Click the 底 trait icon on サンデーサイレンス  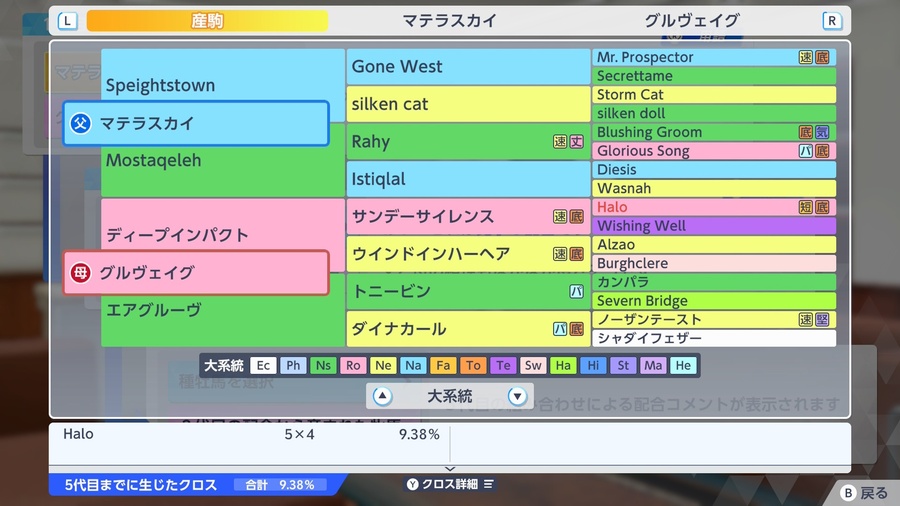[x=576, y=216]
